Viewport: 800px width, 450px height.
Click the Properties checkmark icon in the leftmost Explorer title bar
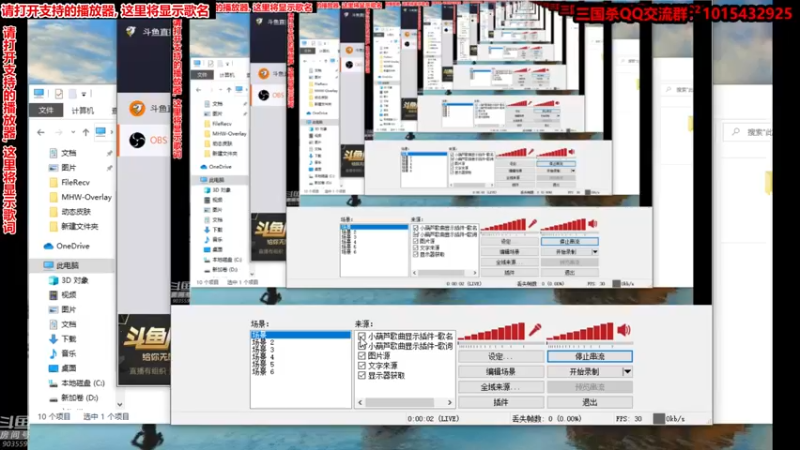click(59, 93)
